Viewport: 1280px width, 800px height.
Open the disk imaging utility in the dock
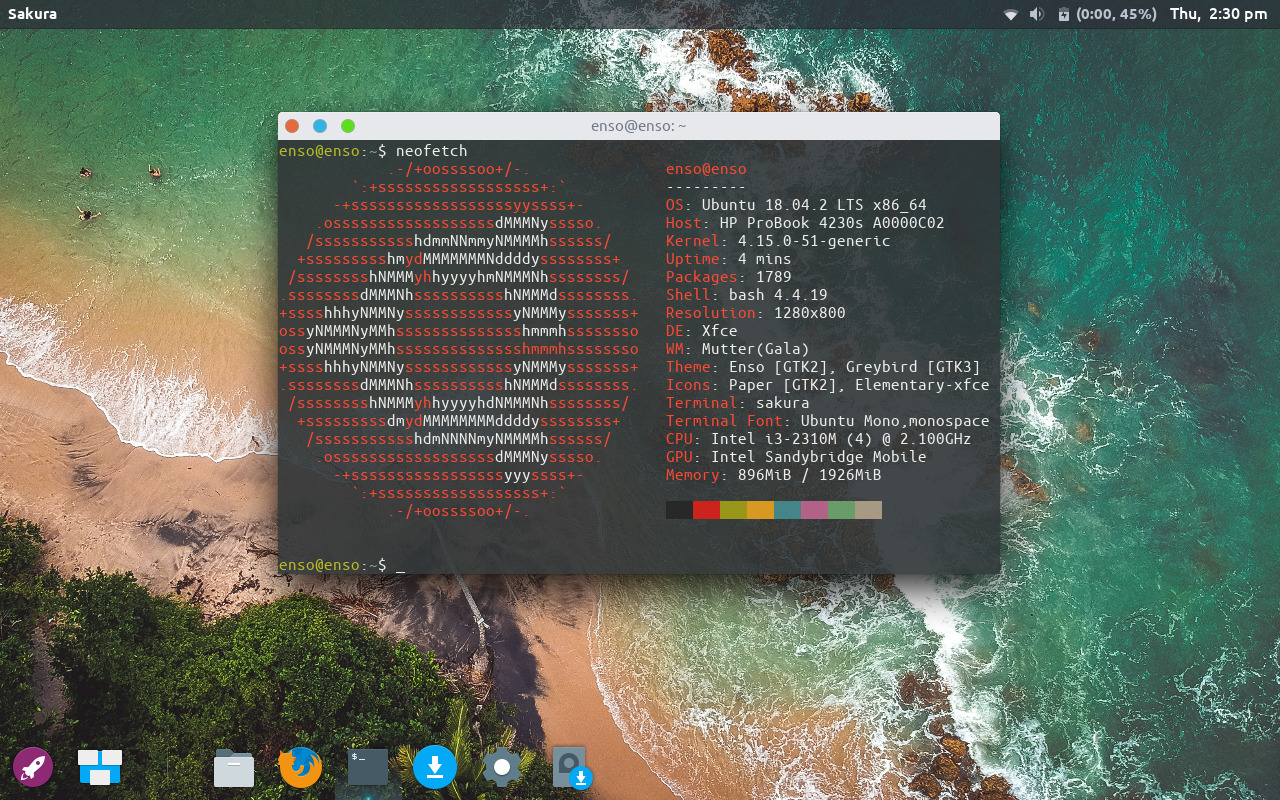571,766
